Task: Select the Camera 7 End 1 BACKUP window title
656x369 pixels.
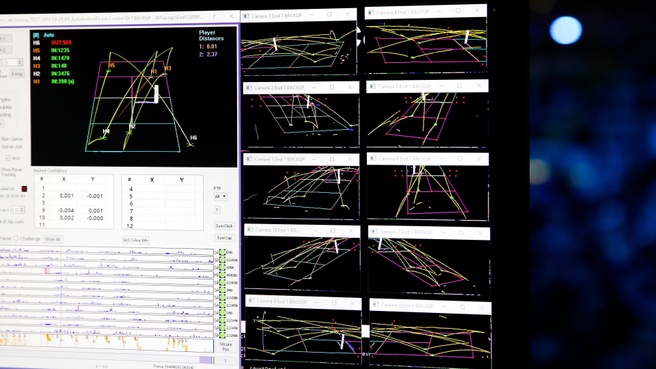Action: [405, 232]
